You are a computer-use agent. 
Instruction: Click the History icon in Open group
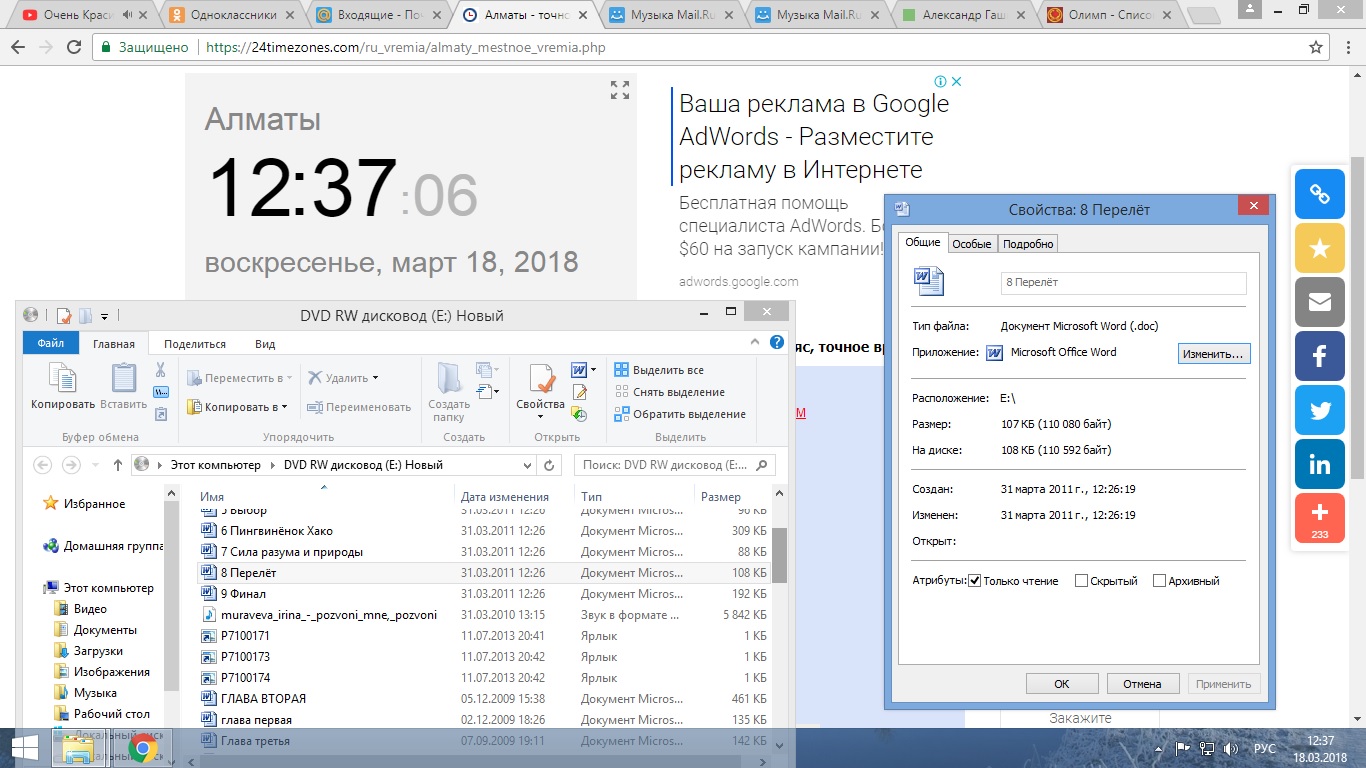pyautogui.click(x=578, y=414)
